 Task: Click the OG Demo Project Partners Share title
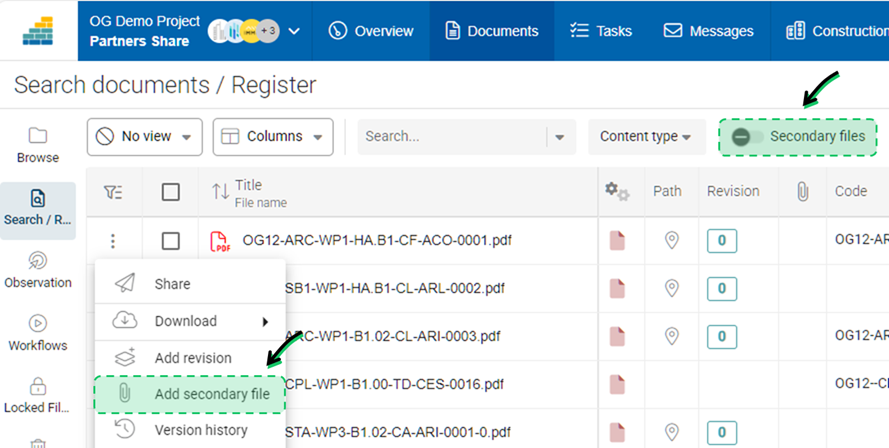(145, 31)
